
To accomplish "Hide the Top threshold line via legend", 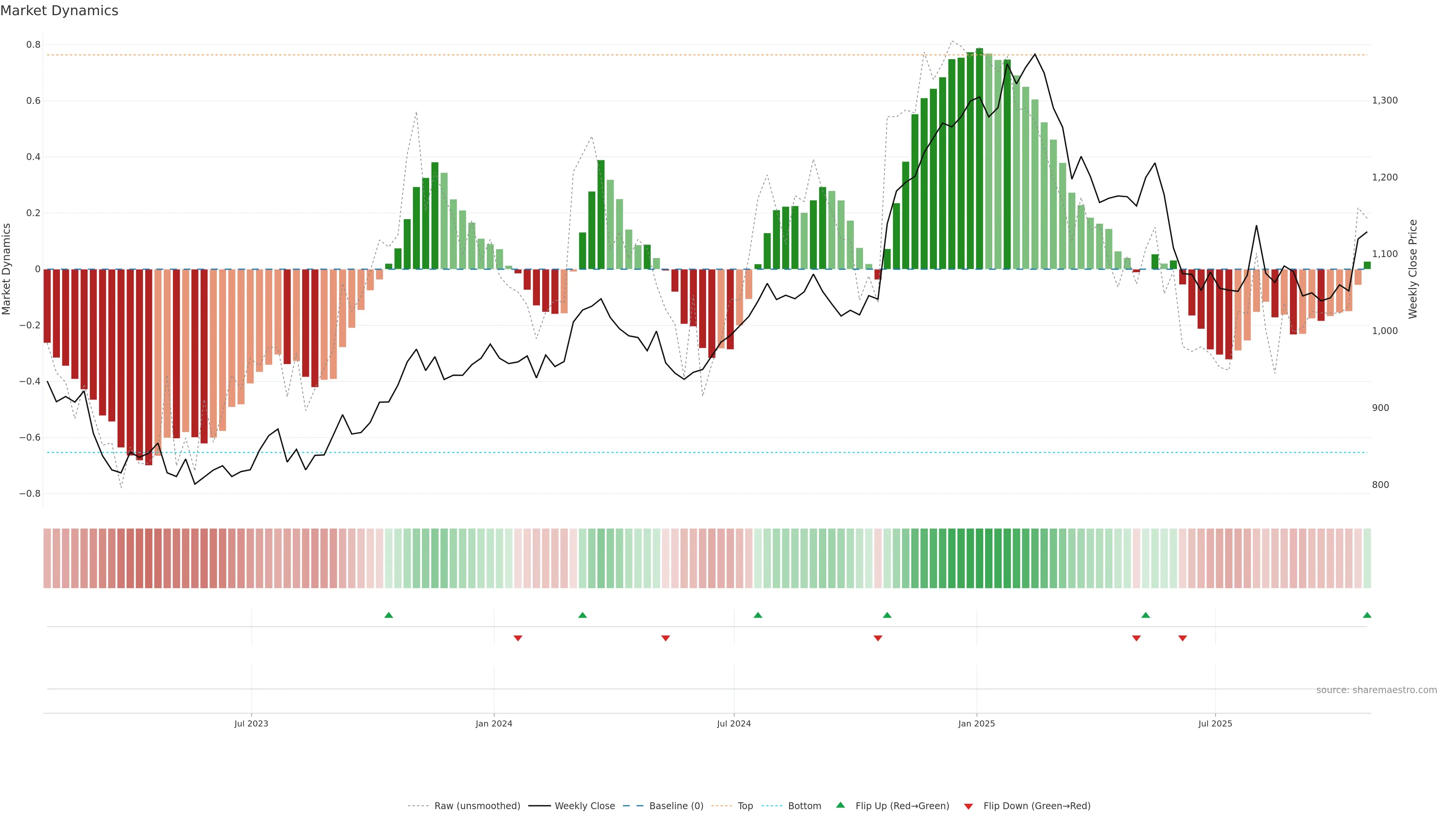I will point(745,806).
